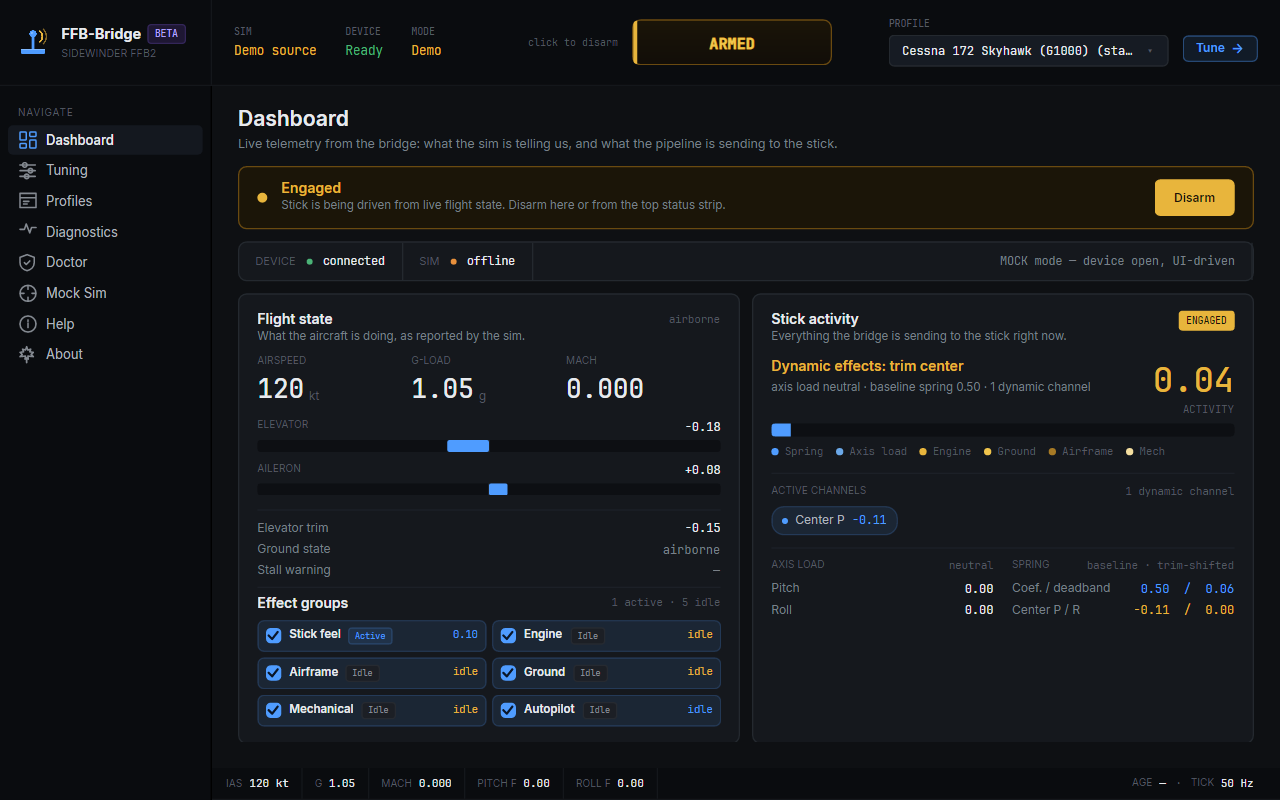Open Mock Sim crosshair icon

click(x=27, y=293)
